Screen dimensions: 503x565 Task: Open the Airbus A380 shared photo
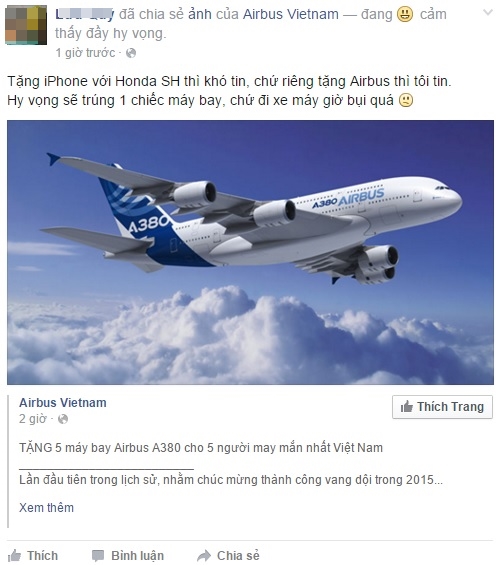[250, 252]
